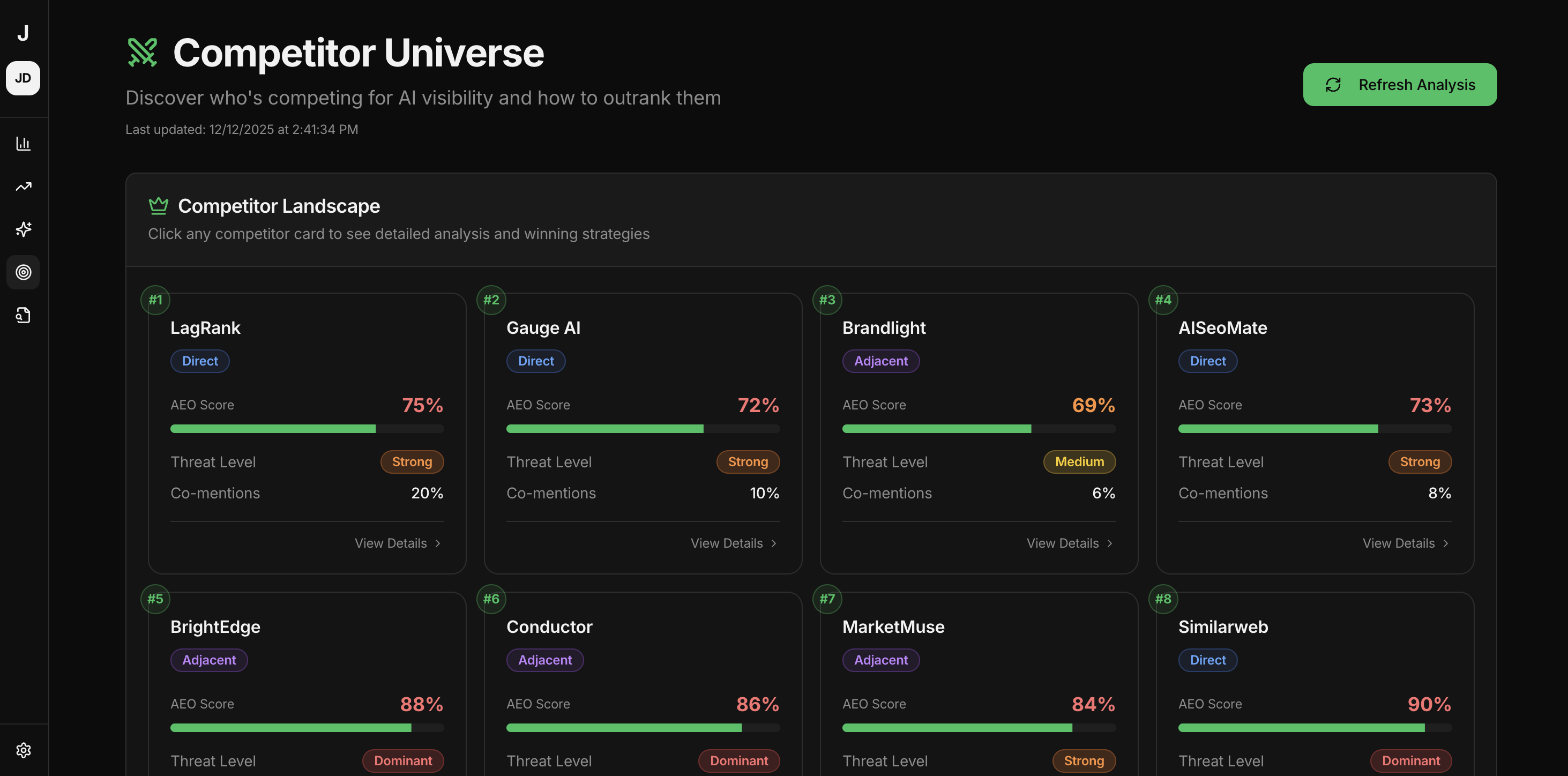Click the JD workspace avatar
The image size is (1568, 776).
(23, 78)
